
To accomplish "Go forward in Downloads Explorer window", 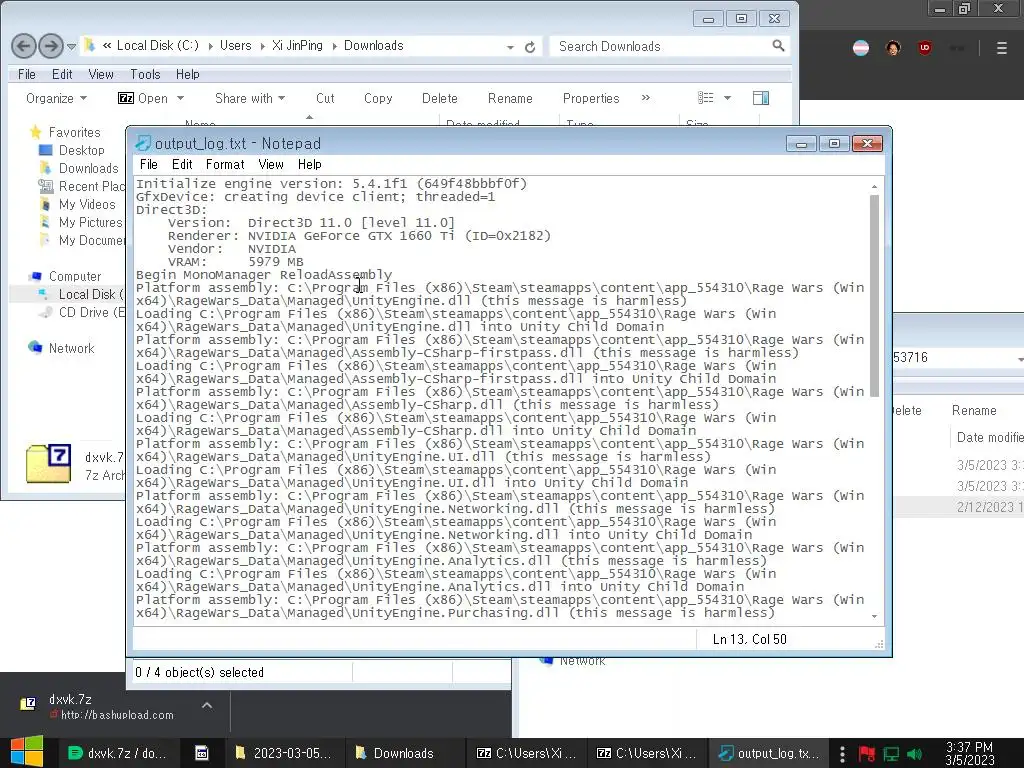I will (x=51, y=46).
